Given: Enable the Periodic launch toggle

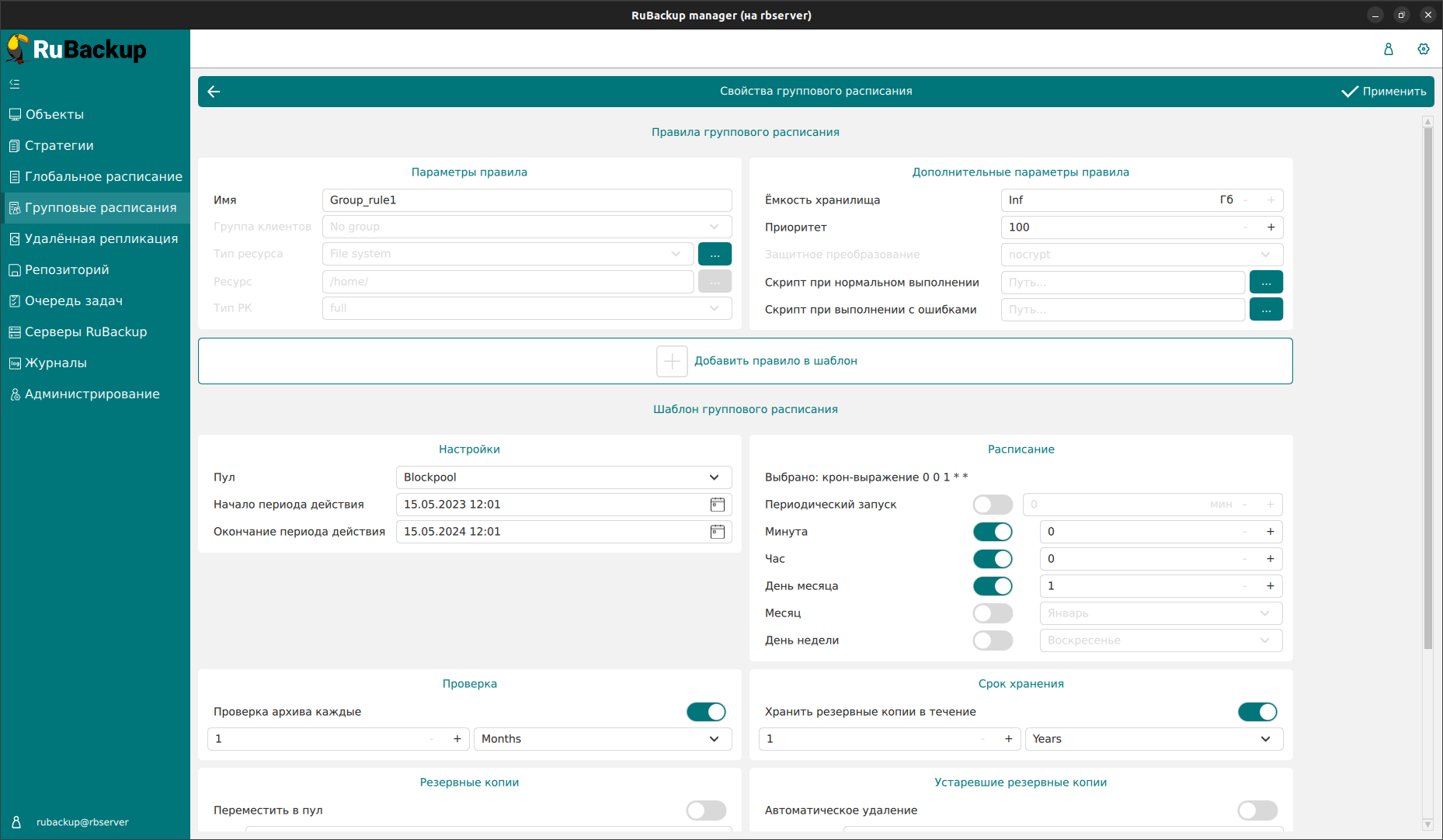Looking at the screenshot, I should 993,505.
